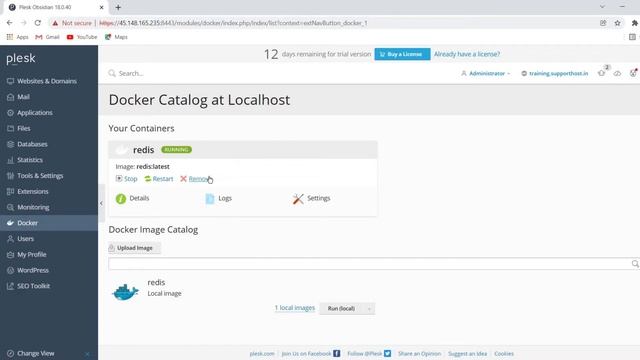
Task: Open the Apps bookmarks shortcut
Action: point(17,37)
